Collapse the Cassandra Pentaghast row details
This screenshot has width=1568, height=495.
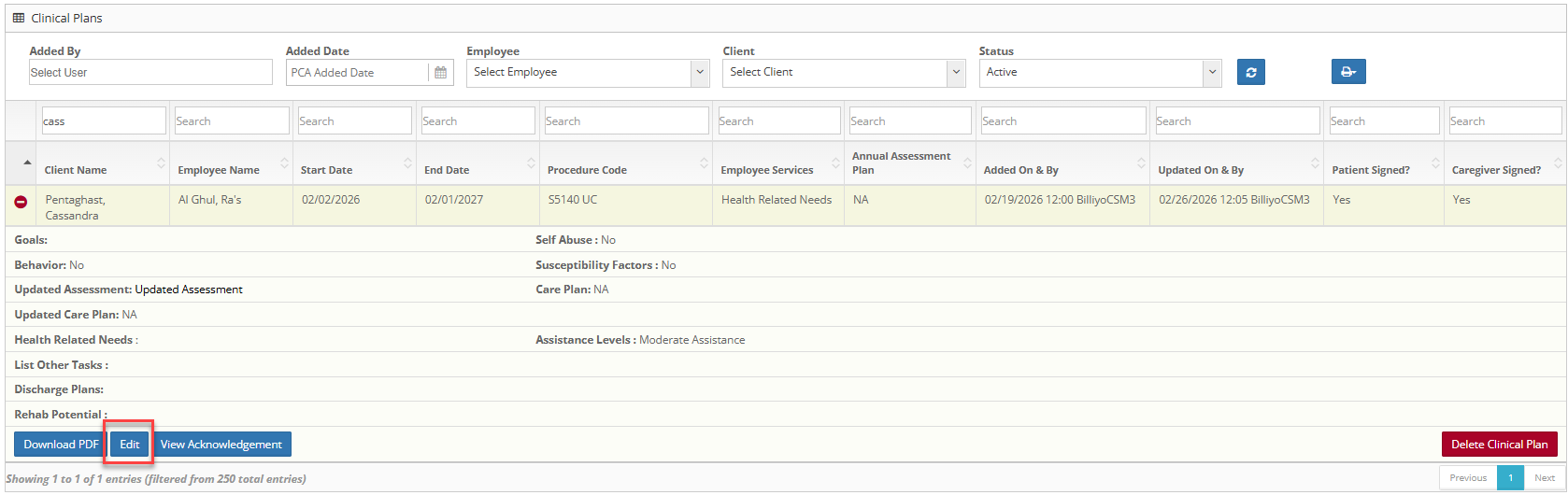tap(21, 202)
